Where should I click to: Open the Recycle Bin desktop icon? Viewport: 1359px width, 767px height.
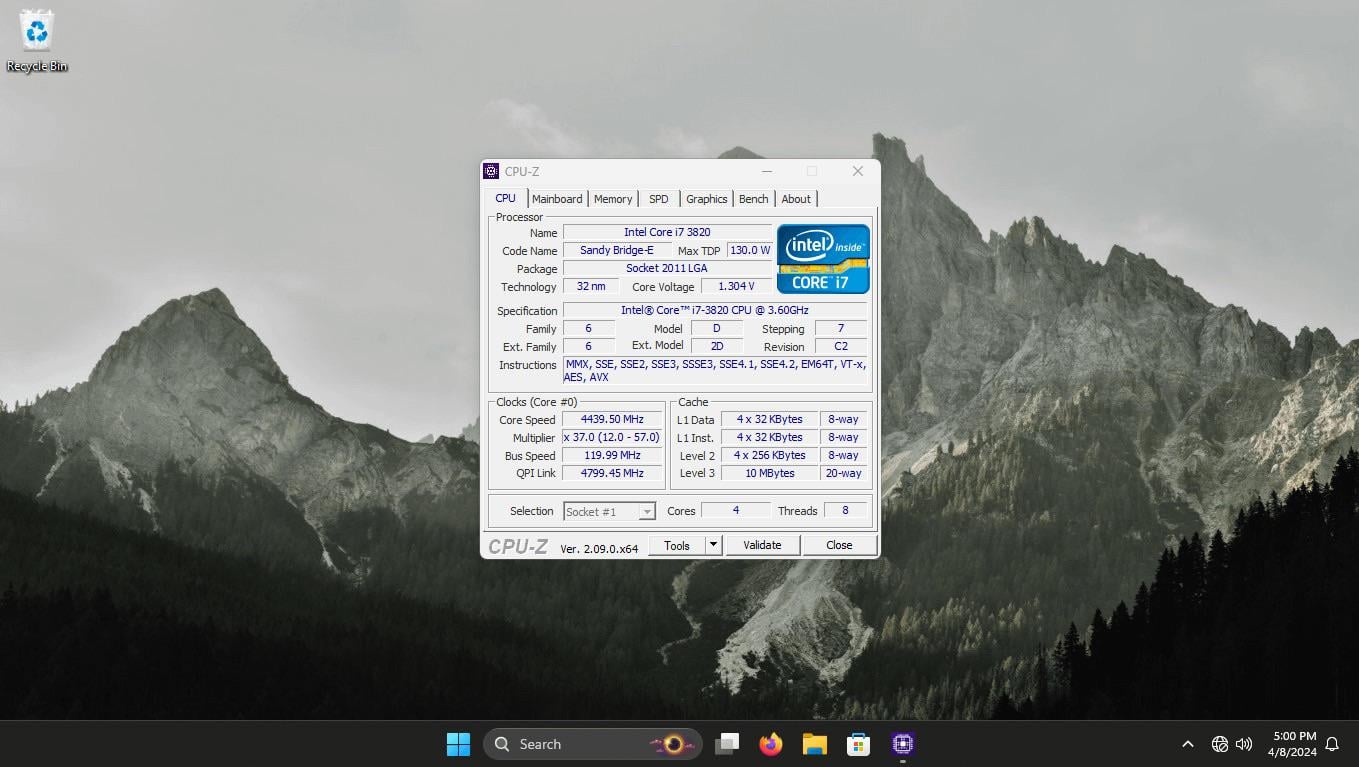click(37, 42)
